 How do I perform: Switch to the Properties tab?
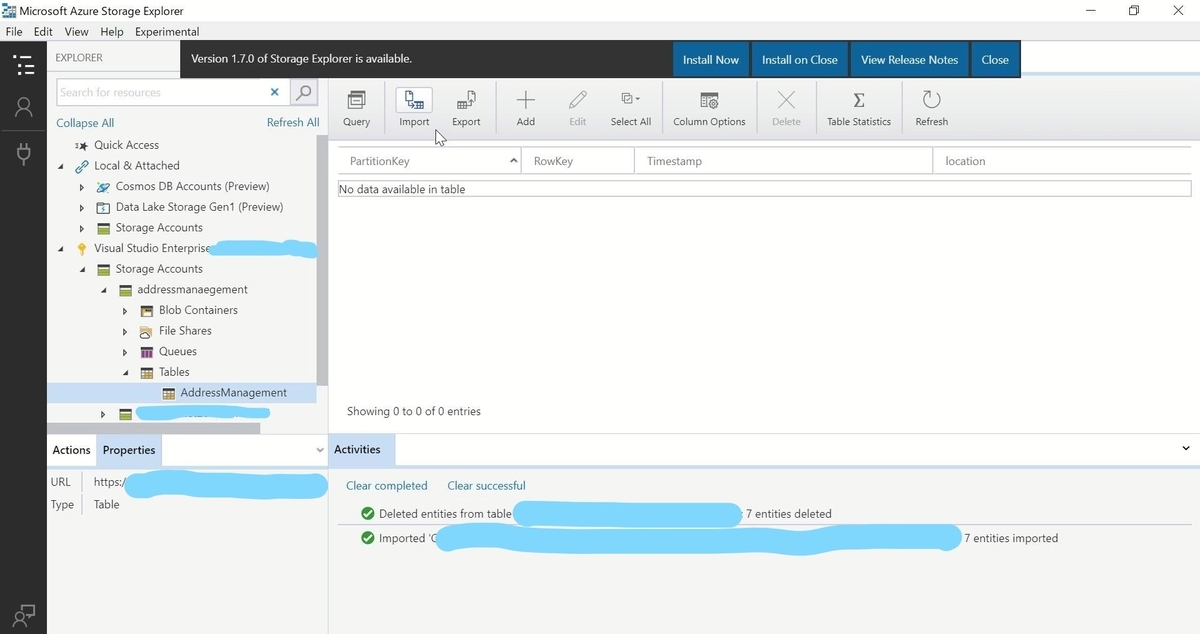tap(129, 450)
